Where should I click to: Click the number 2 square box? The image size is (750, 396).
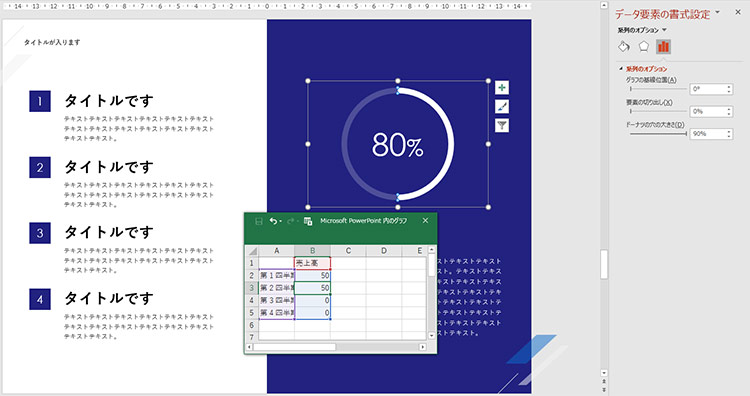40,167
